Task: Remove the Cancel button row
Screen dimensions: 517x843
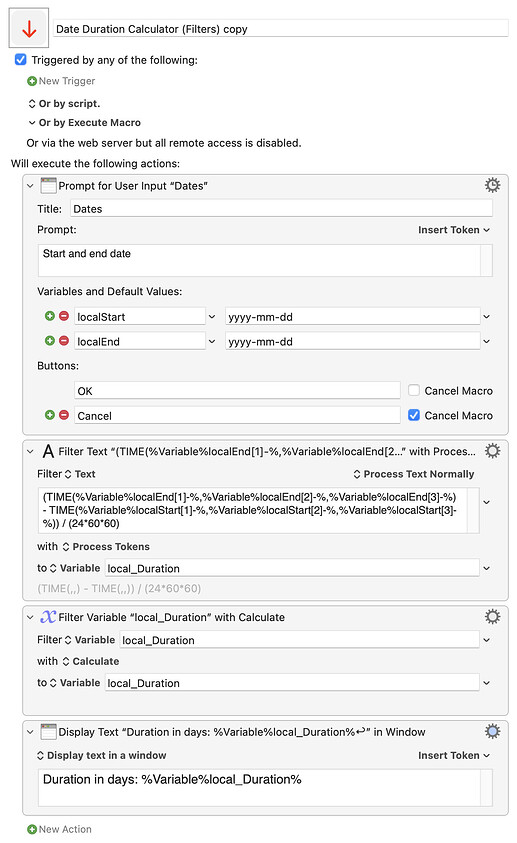Action: pos(64,415)
